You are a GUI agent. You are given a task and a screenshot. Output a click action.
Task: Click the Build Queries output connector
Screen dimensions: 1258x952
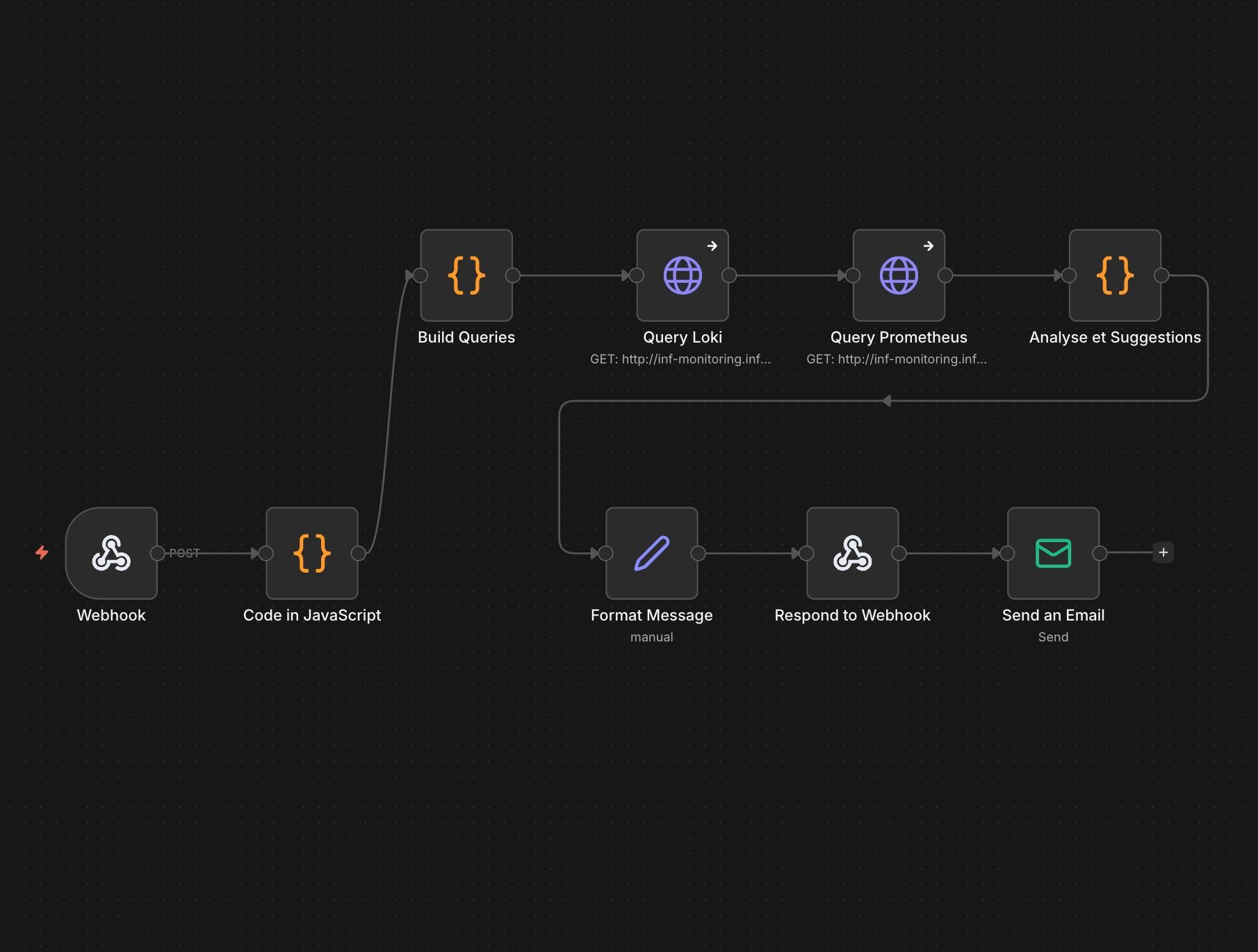(513, 275)
